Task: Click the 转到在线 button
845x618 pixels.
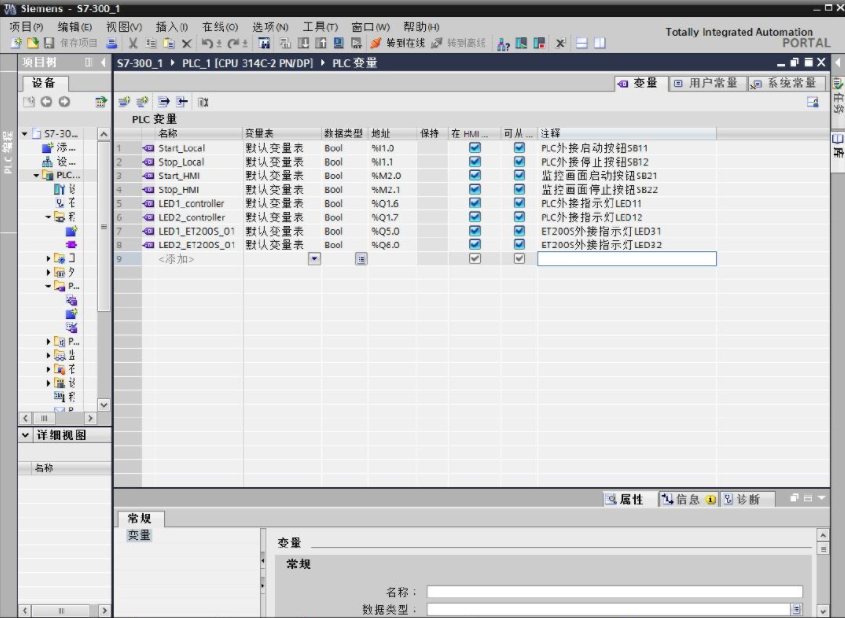Action: point(398,43)
